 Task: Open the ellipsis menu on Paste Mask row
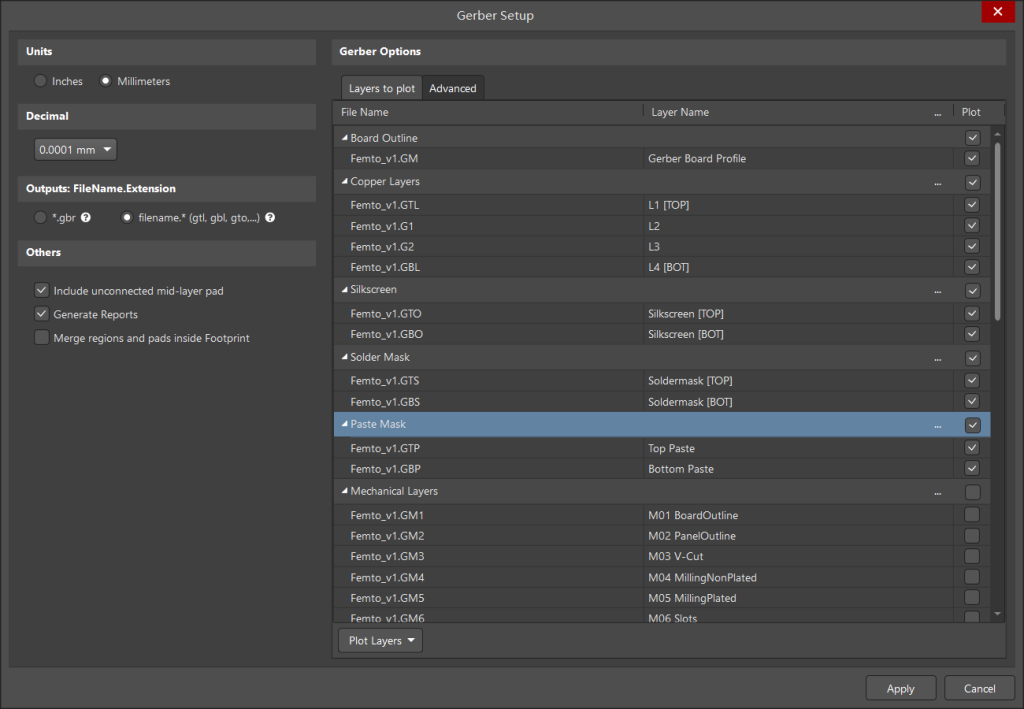(x=938, y=425)
